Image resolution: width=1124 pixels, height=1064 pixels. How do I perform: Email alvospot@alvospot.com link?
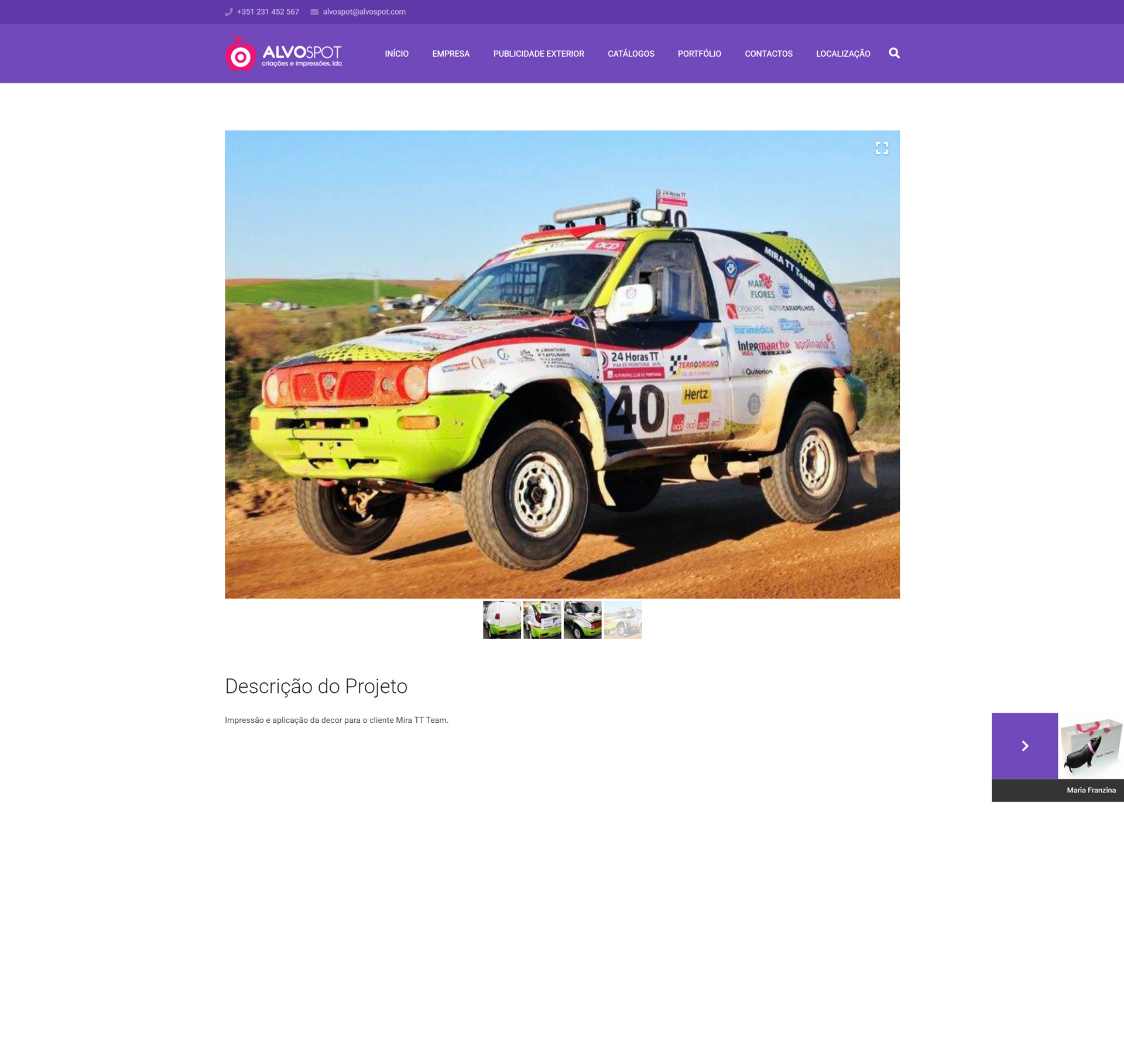[364, 12]
